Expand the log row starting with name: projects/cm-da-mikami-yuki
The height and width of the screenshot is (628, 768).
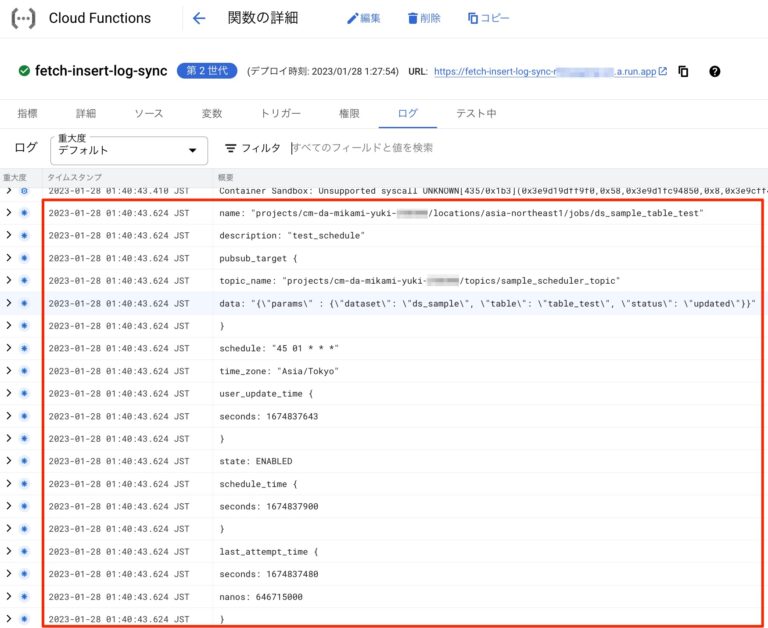point(8,213)
